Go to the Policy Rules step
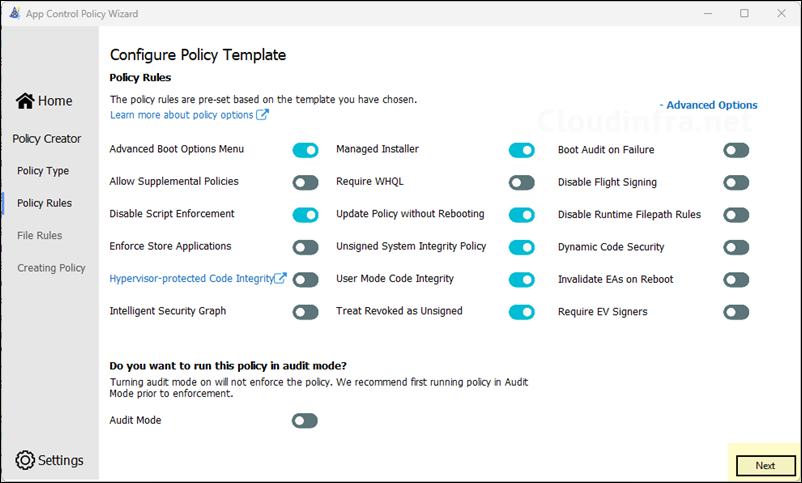This screenshot has height=483, width=802. (x=44, y=203)
